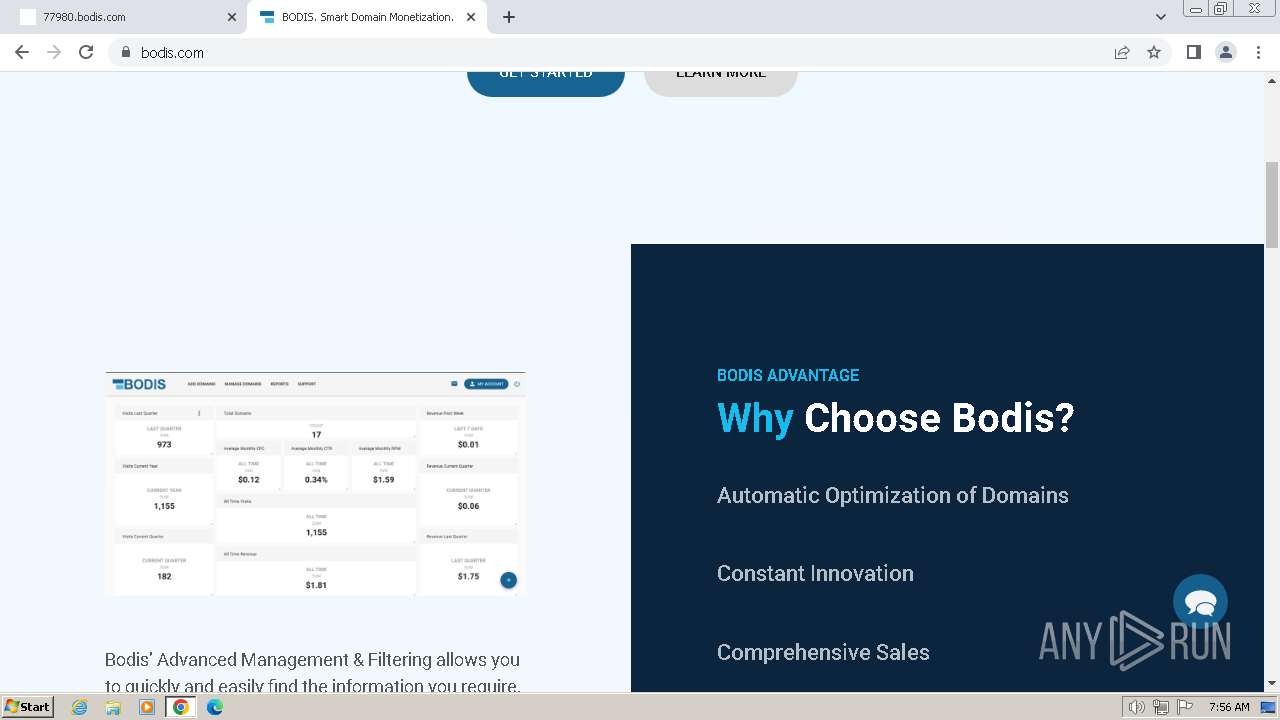
Task: Click the Why Choose Bodis? heading
Action: coord(895,417)
